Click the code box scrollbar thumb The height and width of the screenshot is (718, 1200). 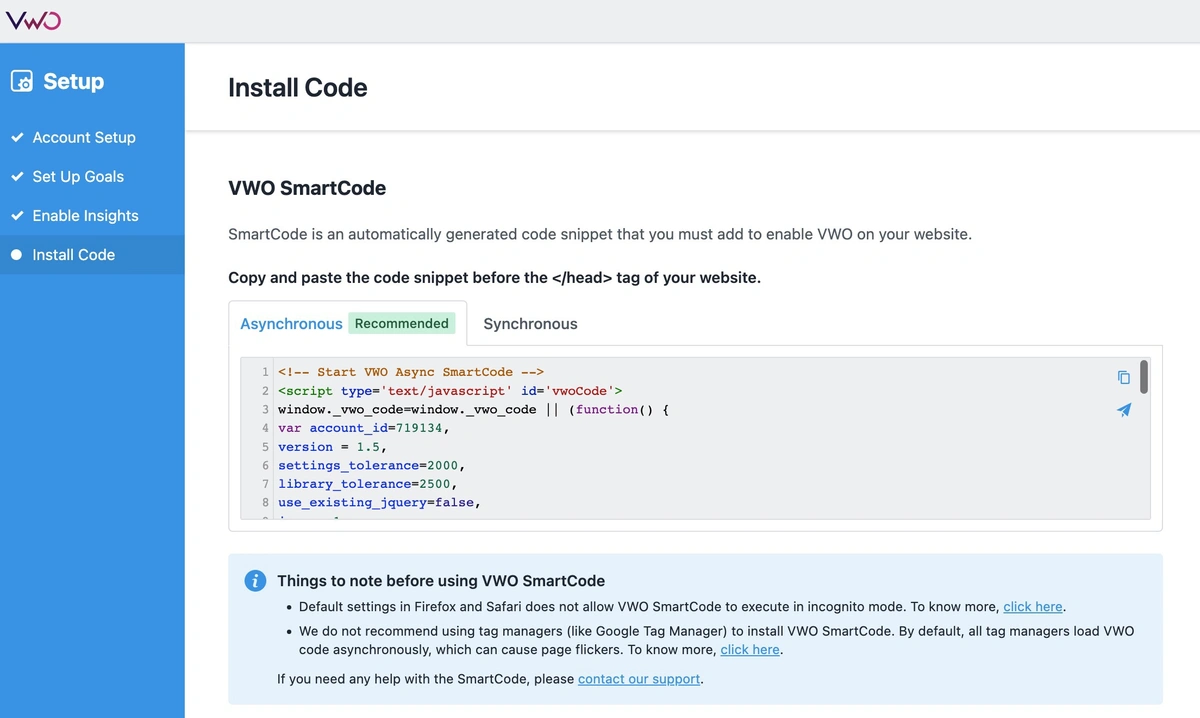click(x=1144, y=377)
